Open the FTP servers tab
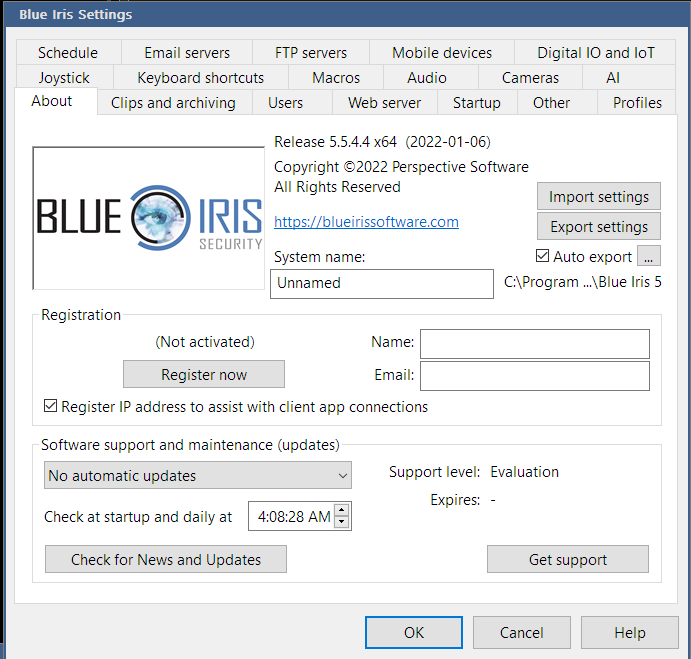691x659 pixels. click(311, 52)
